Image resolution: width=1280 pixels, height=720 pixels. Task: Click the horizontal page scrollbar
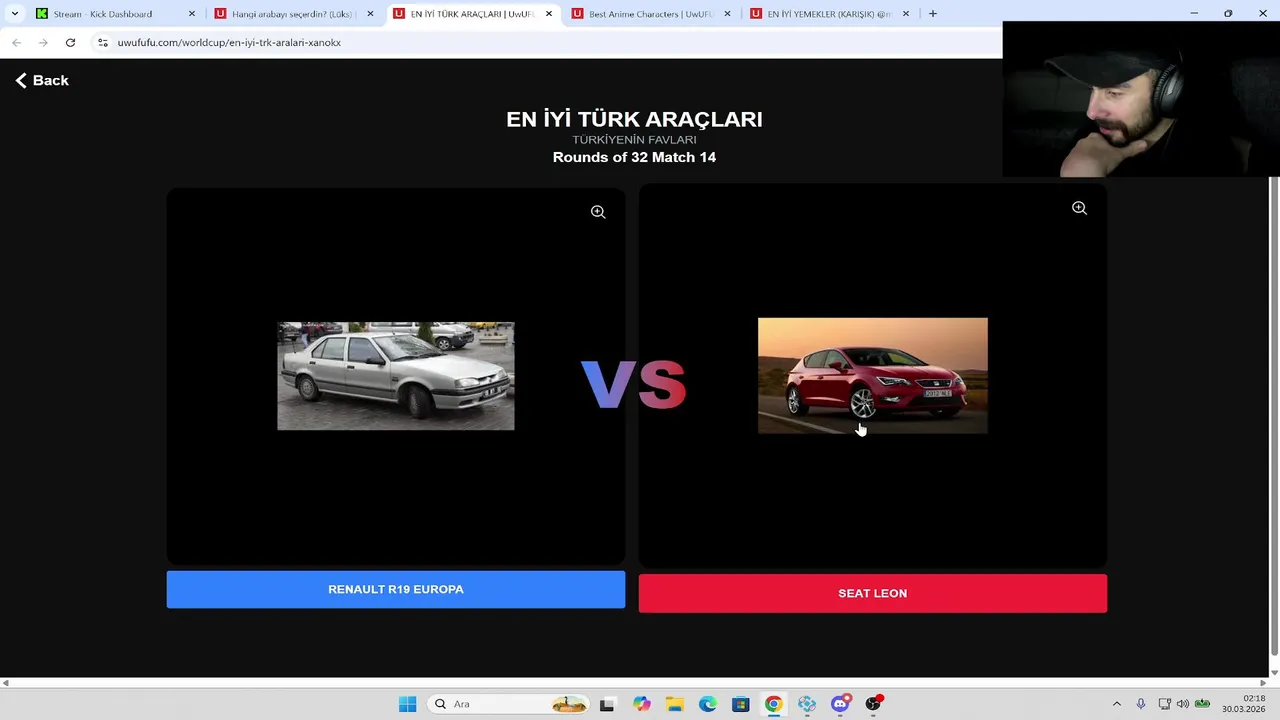[634, 683]
